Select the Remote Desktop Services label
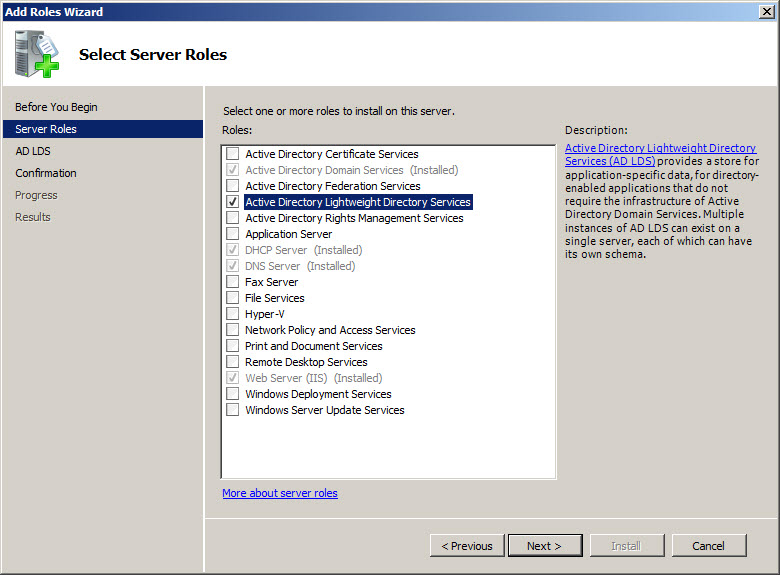The image size is (780, 575). point(306,362)
